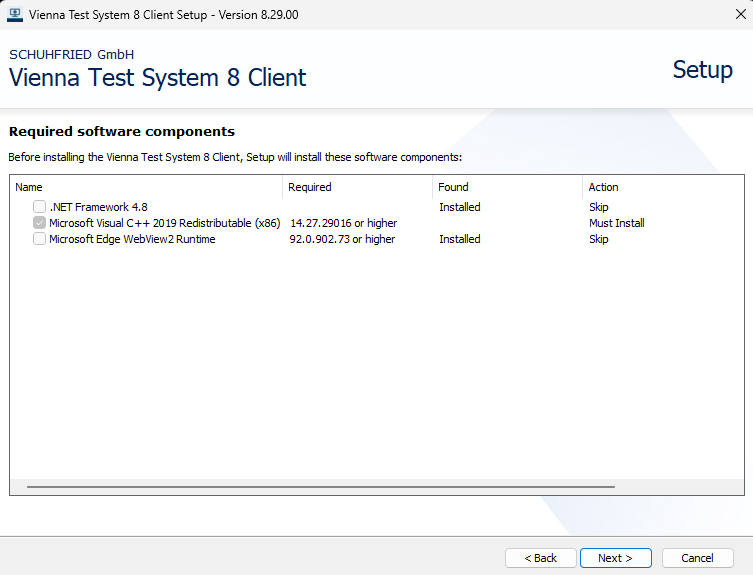Click the 92.0.902.73 or higher version cell
Image resolution: width=753 pixels, height=575 pixels.
342,239
